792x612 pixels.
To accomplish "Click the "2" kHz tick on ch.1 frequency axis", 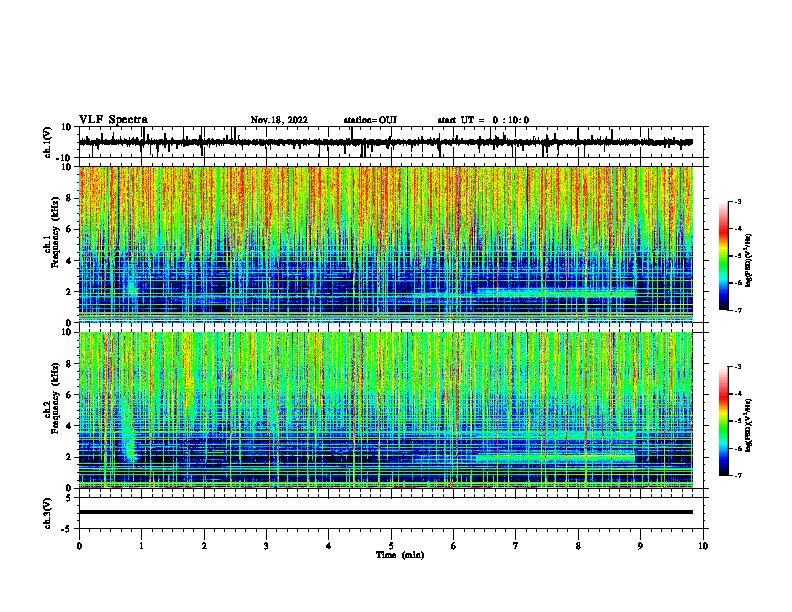I will click(69, 292).
